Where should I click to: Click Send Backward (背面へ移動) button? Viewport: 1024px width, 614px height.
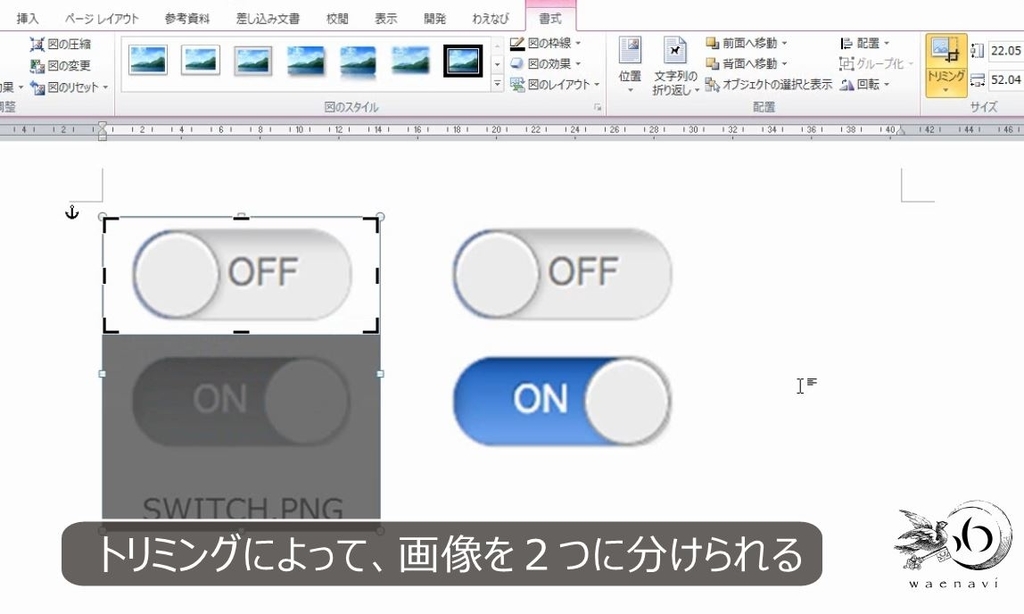pos(741,64)
